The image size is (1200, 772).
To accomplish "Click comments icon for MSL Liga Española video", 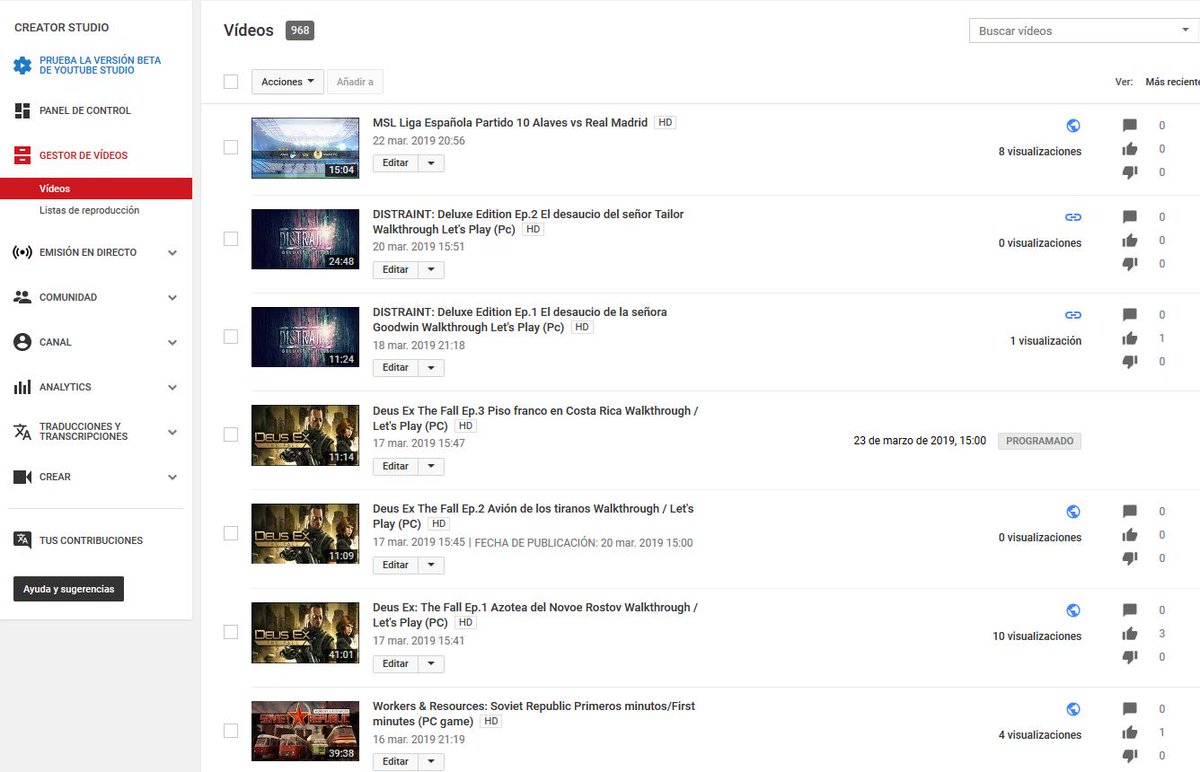I will point(1130,126).
